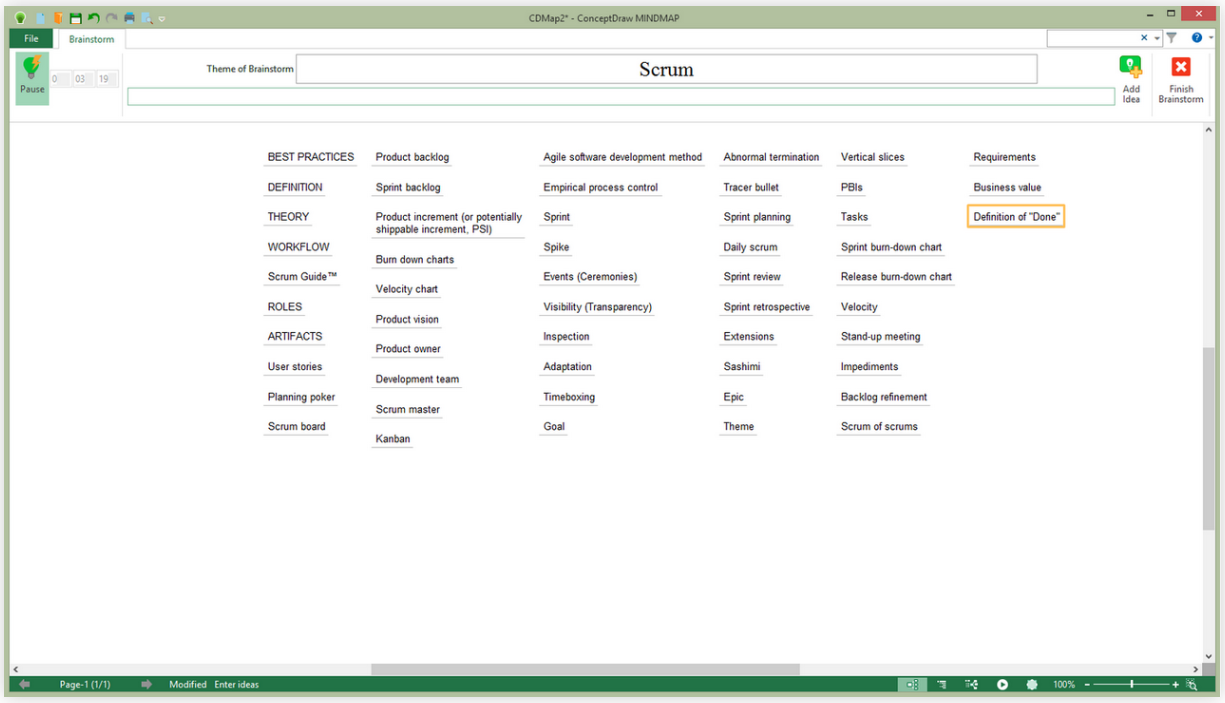Go to next page with right arrow in status bar

[x=146, y=684]
